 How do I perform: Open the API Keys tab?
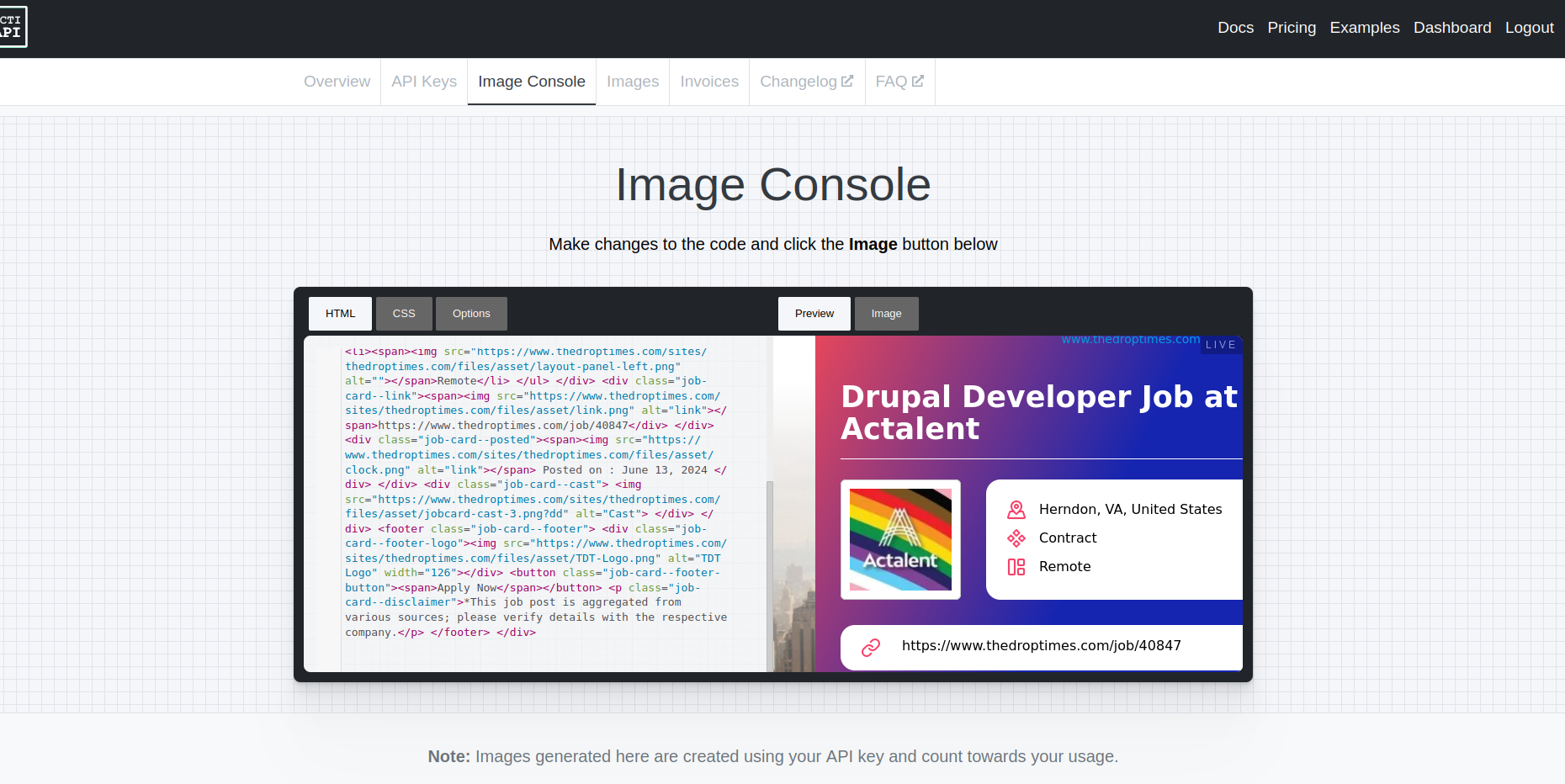(424, 82)
